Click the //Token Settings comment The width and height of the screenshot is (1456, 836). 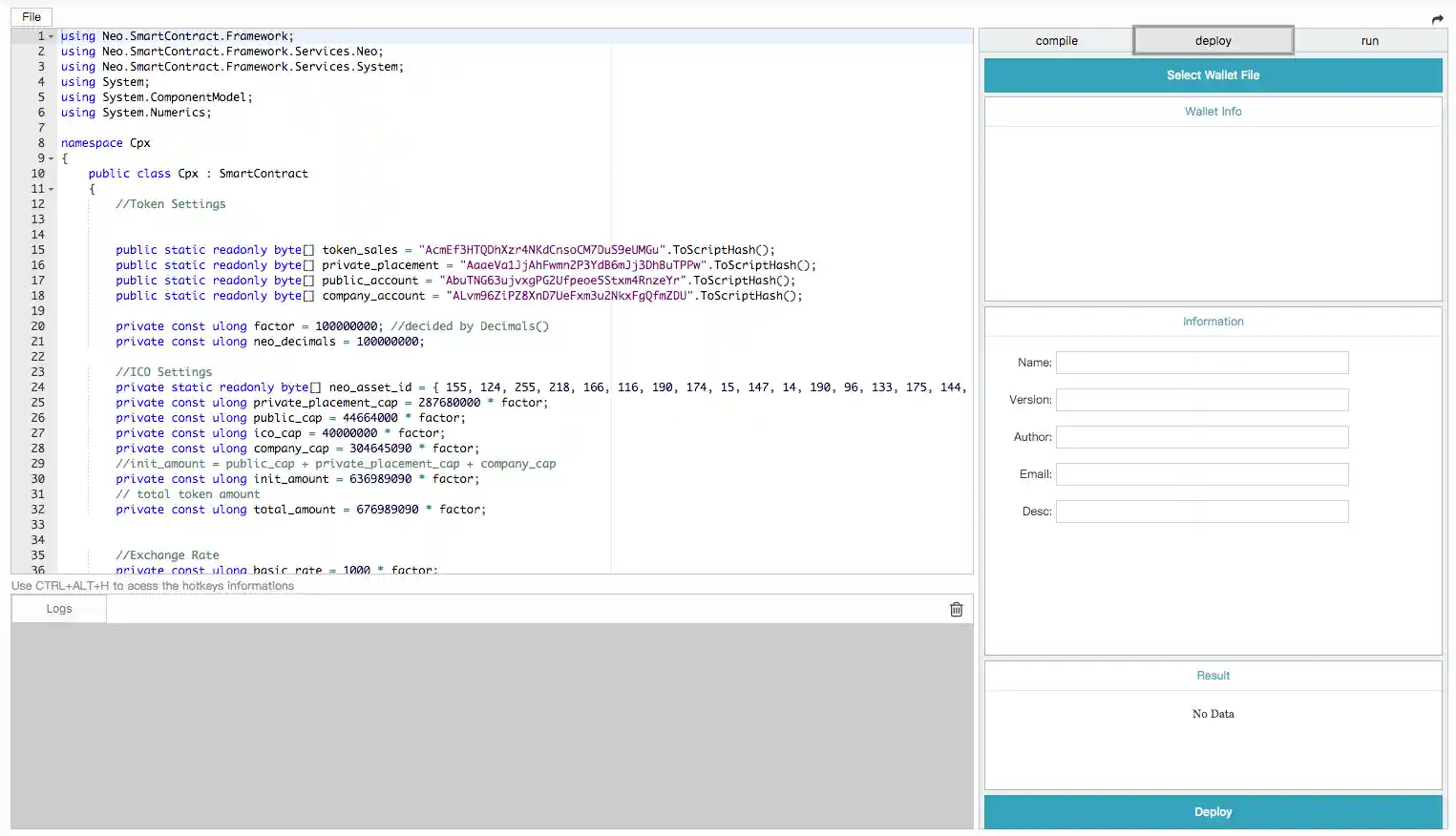(x=171, y=204)
